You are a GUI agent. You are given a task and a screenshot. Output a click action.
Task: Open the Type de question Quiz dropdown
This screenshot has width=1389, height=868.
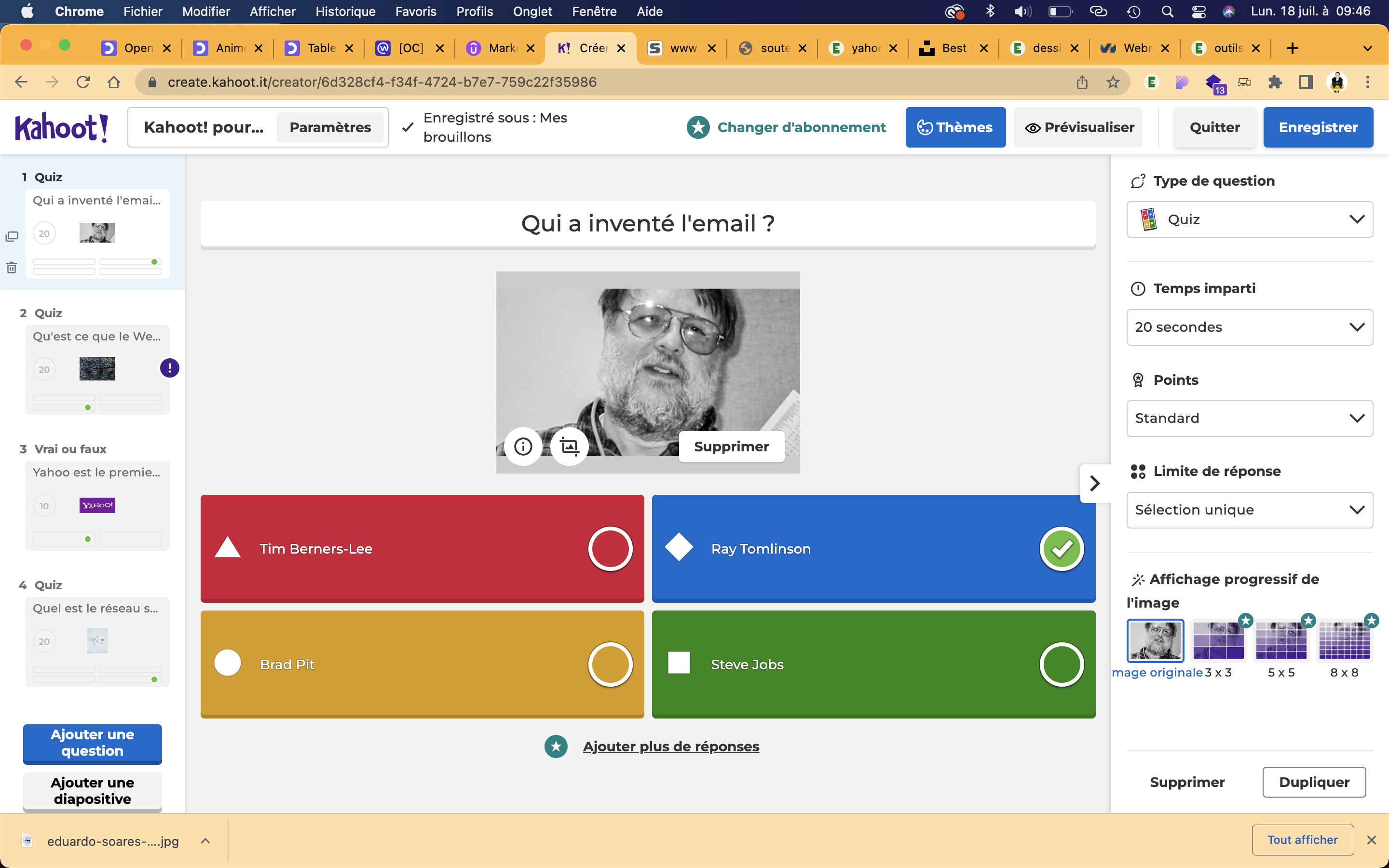[1249, 219]
